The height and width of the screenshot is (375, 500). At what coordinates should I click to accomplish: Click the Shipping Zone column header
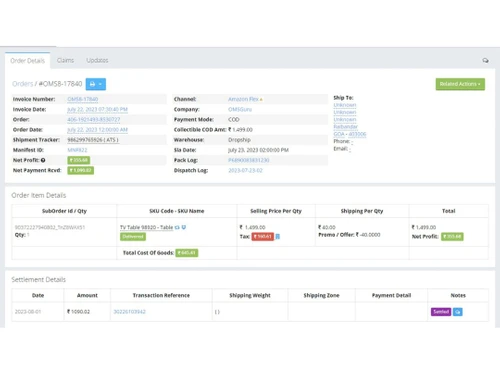tap(321, 295)
